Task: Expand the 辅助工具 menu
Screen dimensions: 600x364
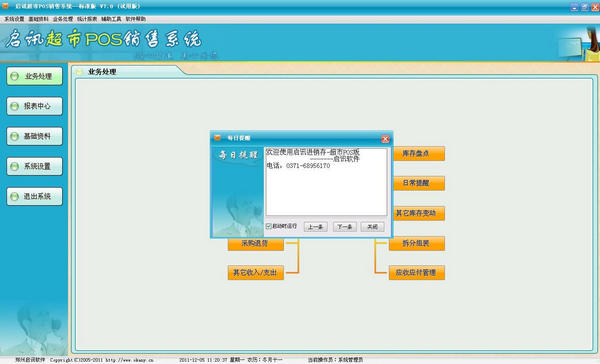Action: (111, 19)
